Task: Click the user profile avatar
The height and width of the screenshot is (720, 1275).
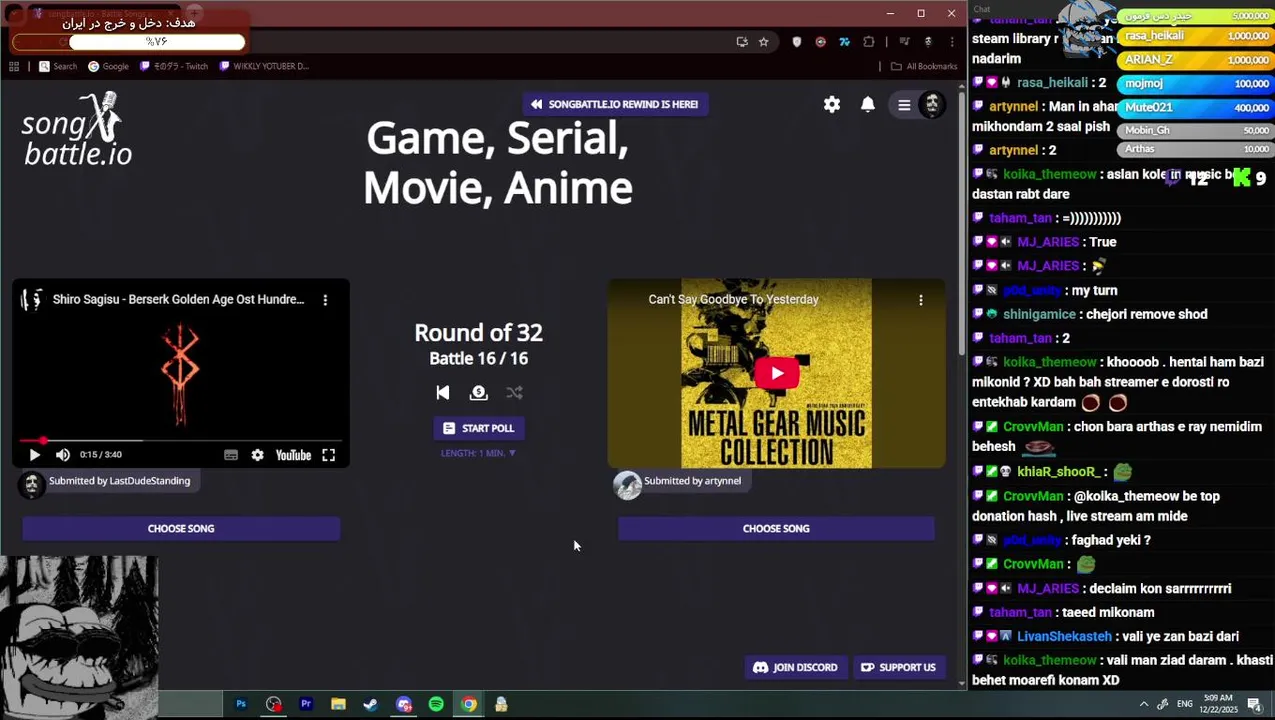Action: point(932,104)
